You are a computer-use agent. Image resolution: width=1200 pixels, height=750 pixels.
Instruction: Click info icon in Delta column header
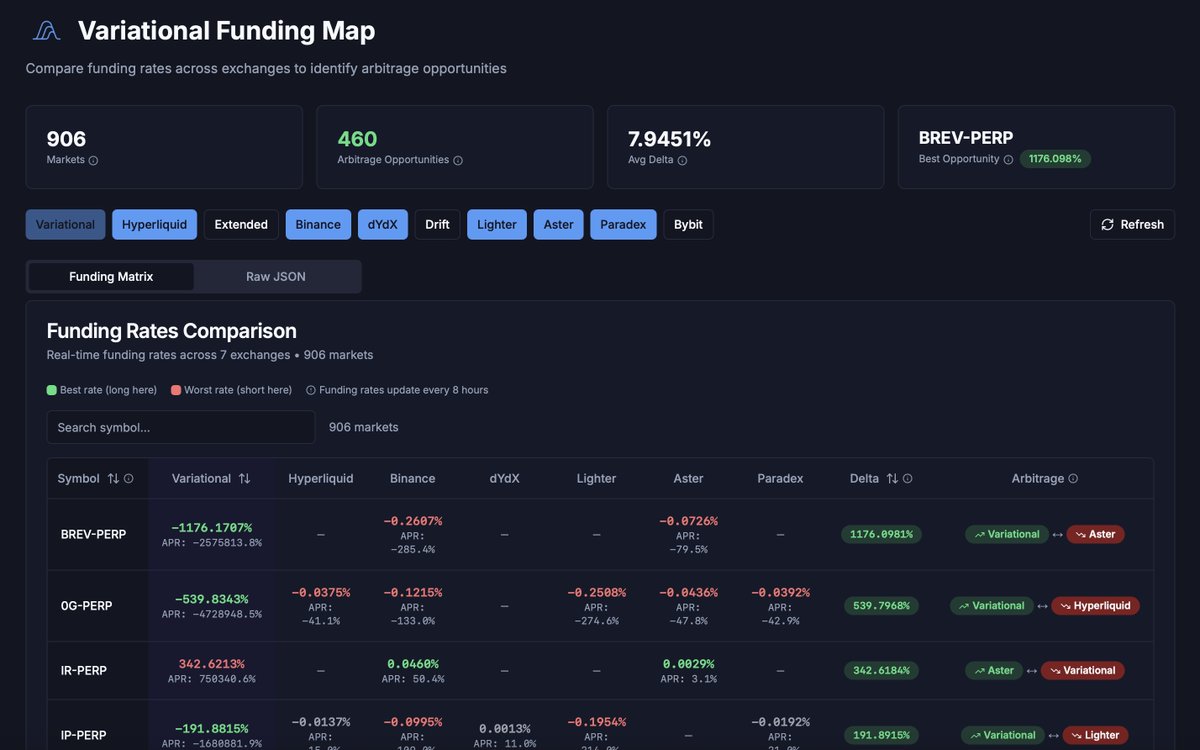[x=907, y=479]
